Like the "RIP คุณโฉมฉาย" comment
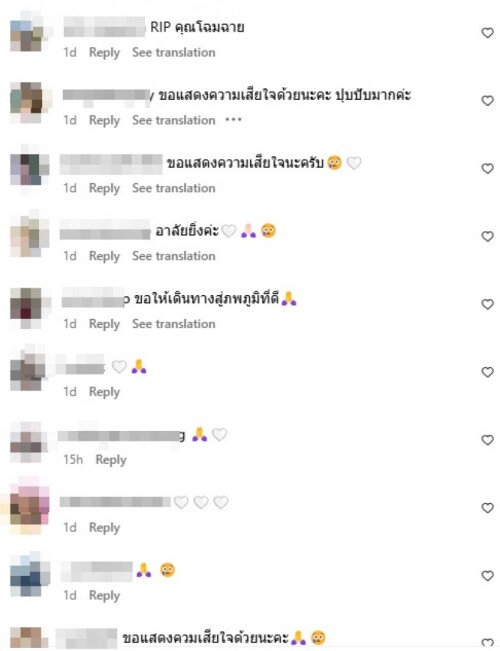Screen dimensions: 500x651 click(487, 33)
